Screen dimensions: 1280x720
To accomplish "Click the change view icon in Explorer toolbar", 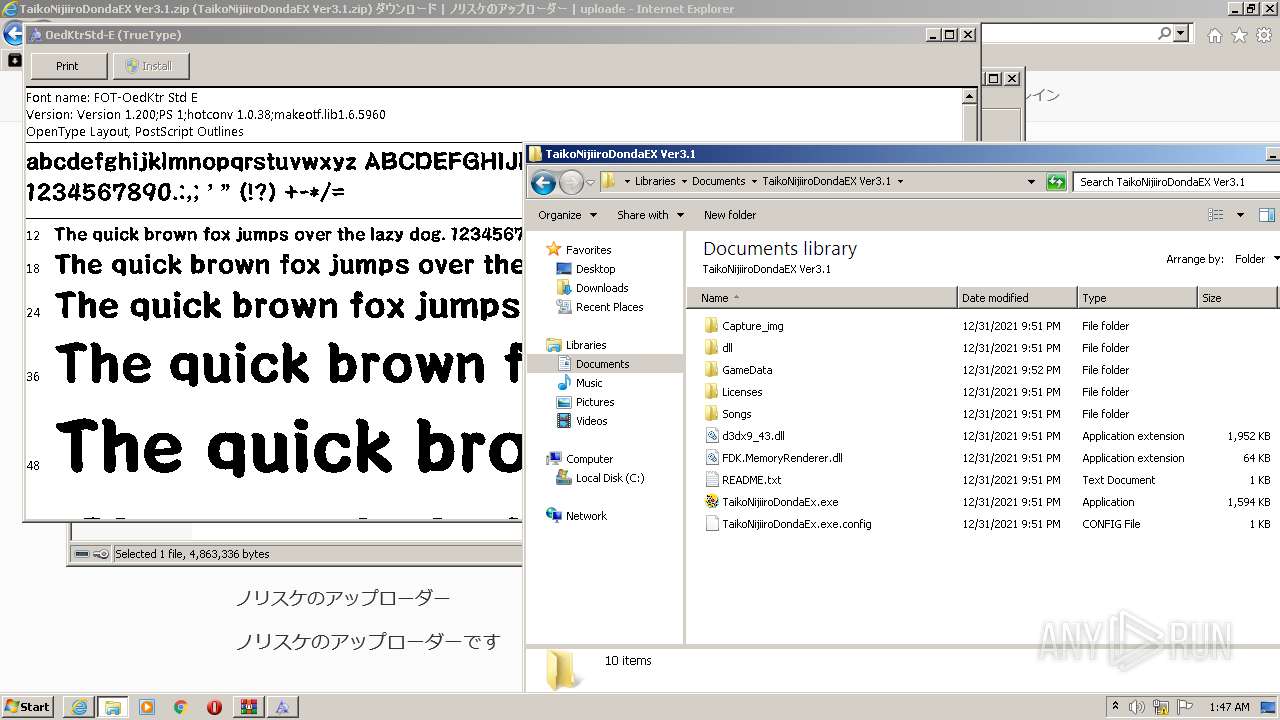I will [x=1216, y=215].
